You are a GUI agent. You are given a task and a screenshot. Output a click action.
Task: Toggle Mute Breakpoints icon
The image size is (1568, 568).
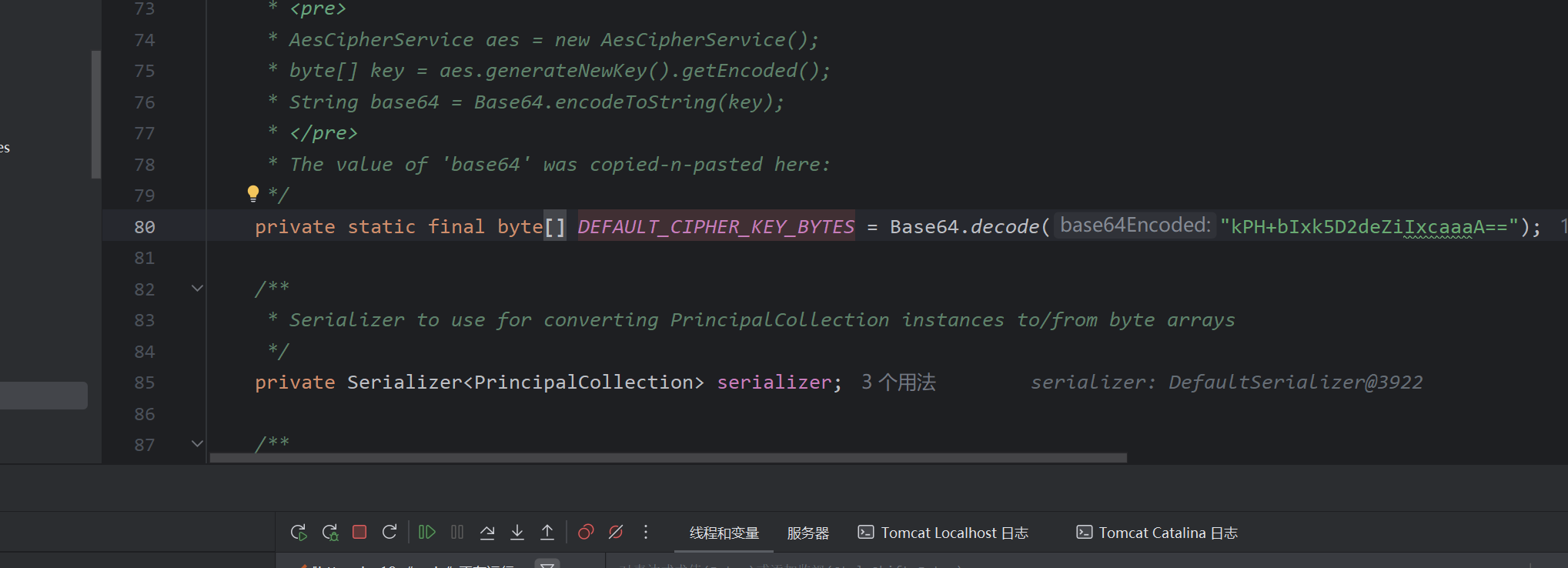pos(616,532)
